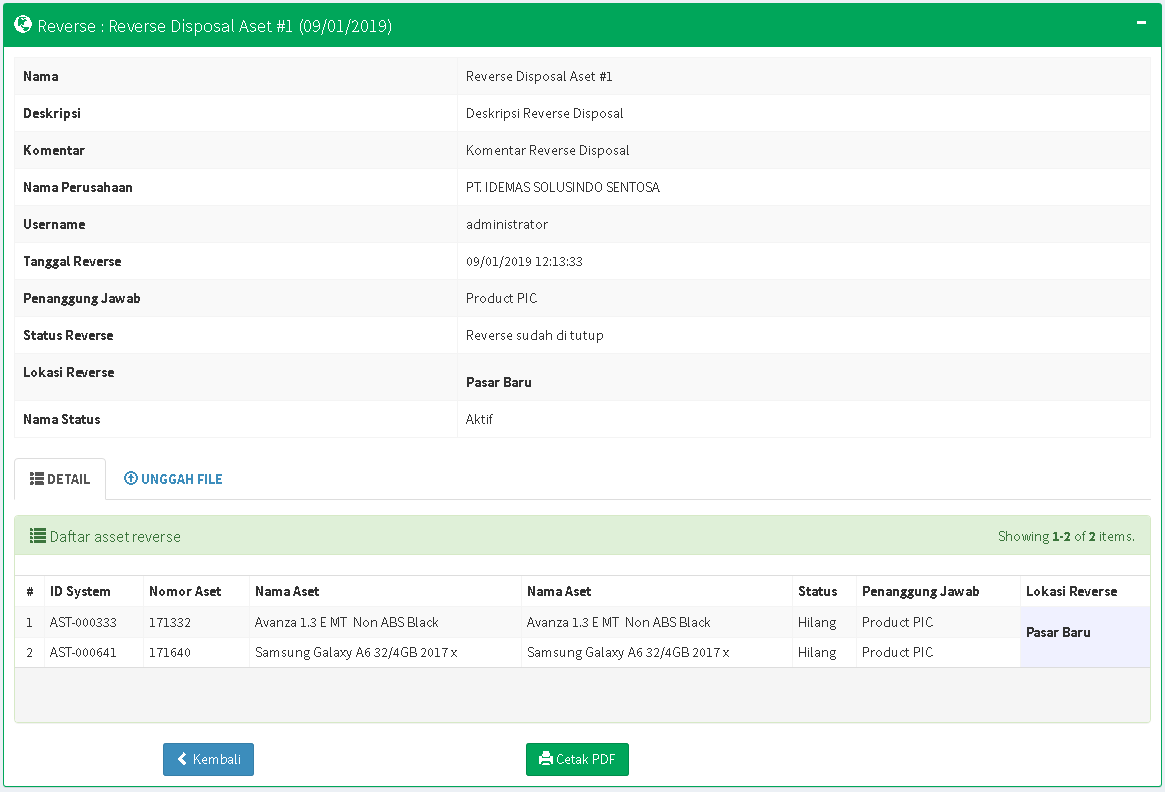Select asset row AST-000333
Screen dimensions: 1165x792
click(83, 622)
